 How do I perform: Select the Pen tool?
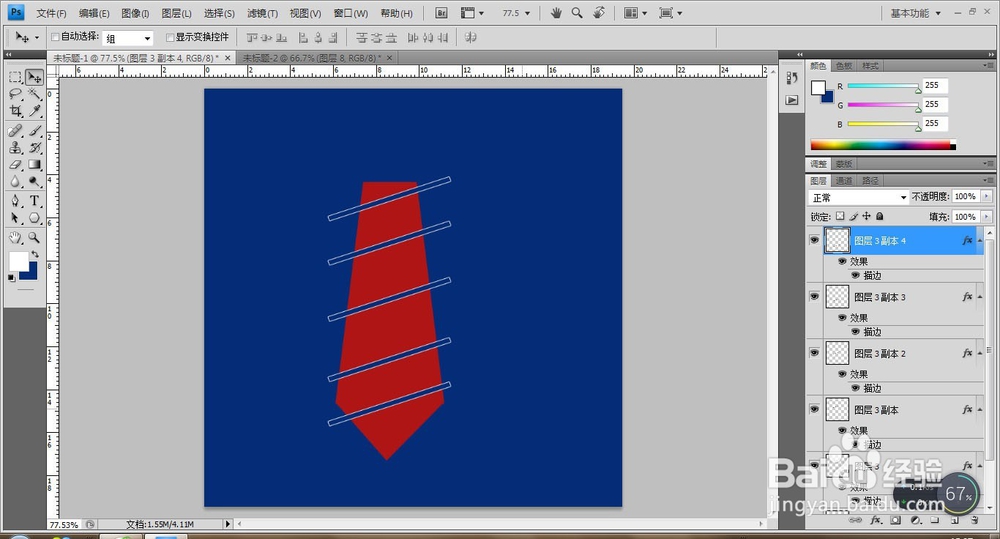15,201
